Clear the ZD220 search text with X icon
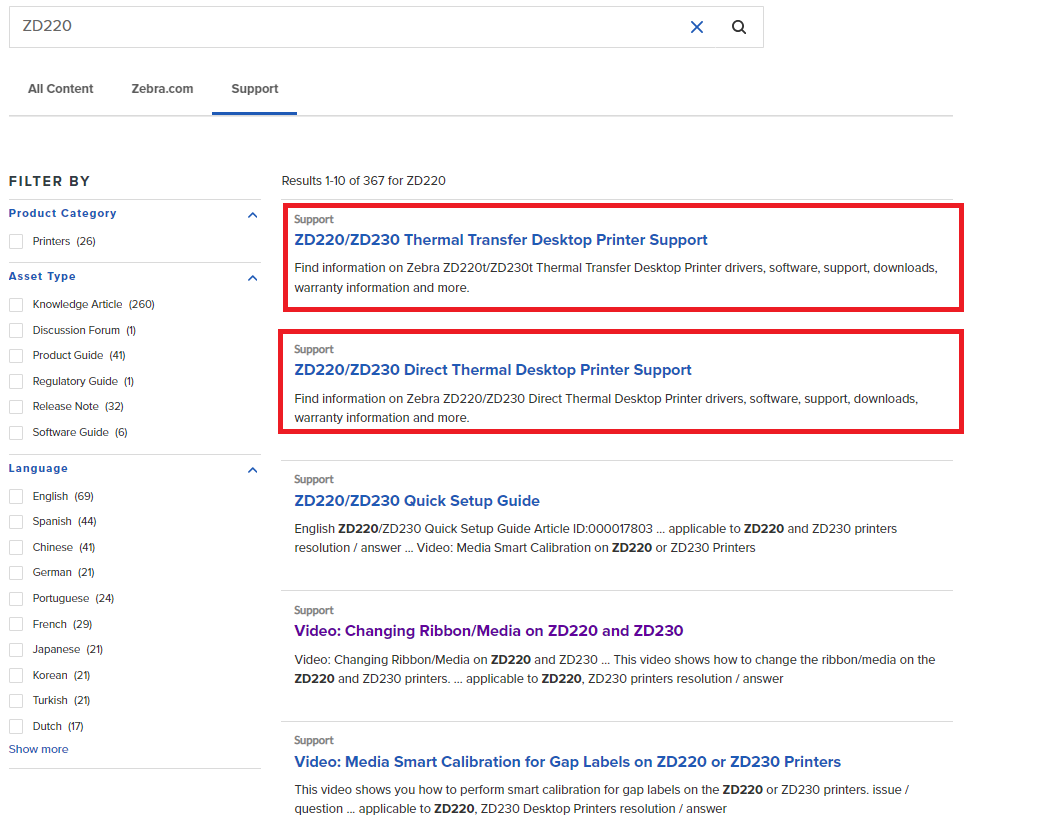Image resolution: width=1048 pixels, height=820 pixels. [697, 27]
